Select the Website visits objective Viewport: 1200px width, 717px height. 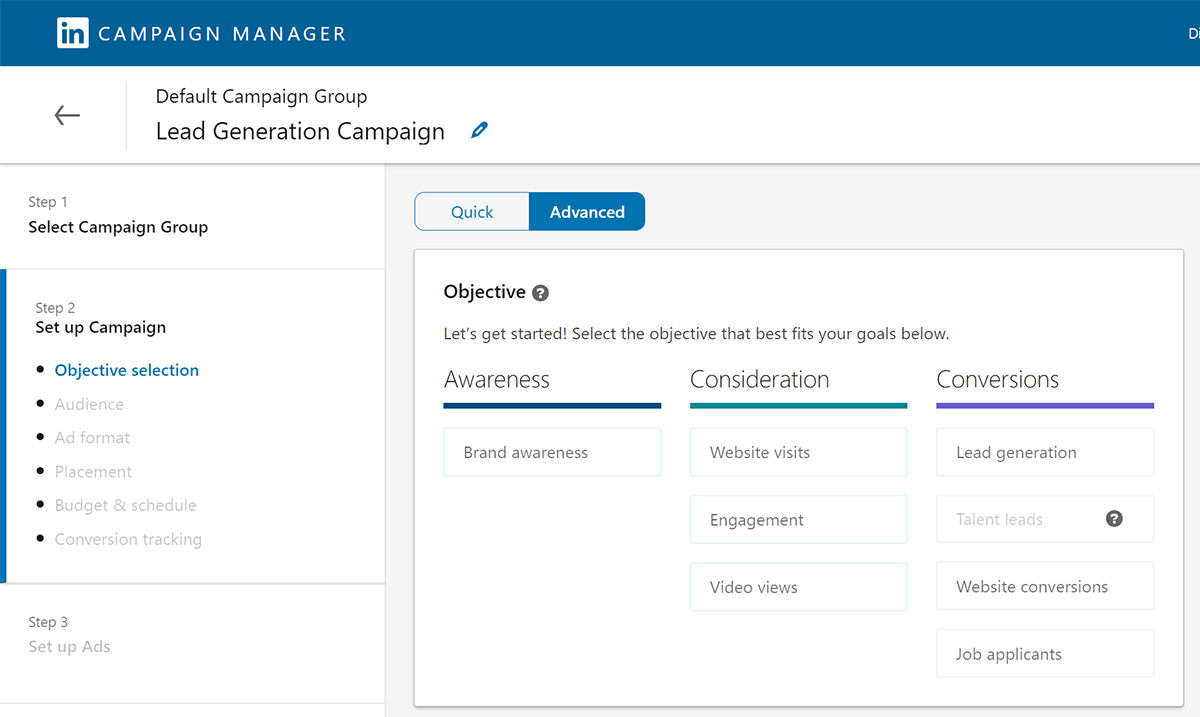coord(797,452)
